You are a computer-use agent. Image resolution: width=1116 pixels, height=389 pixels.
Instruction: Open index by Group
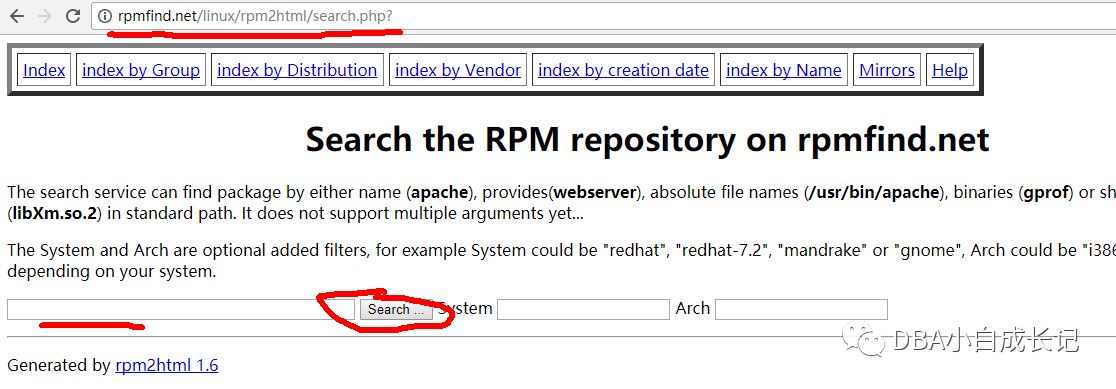141,70
